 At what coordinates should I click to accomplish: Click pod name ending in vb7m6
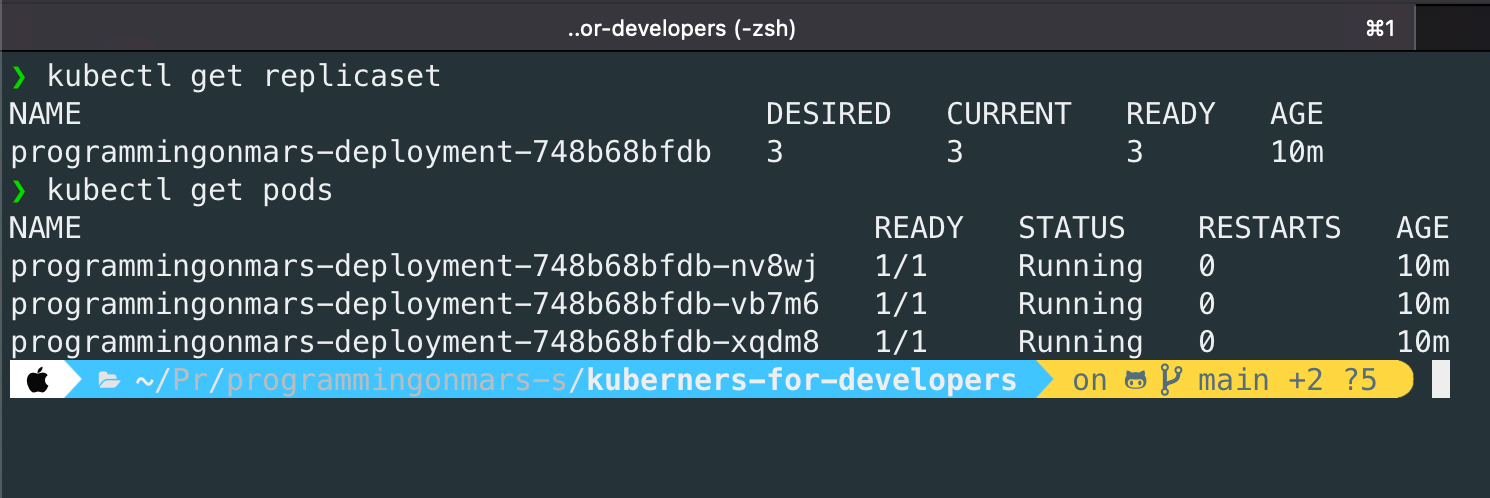(414, 304)
